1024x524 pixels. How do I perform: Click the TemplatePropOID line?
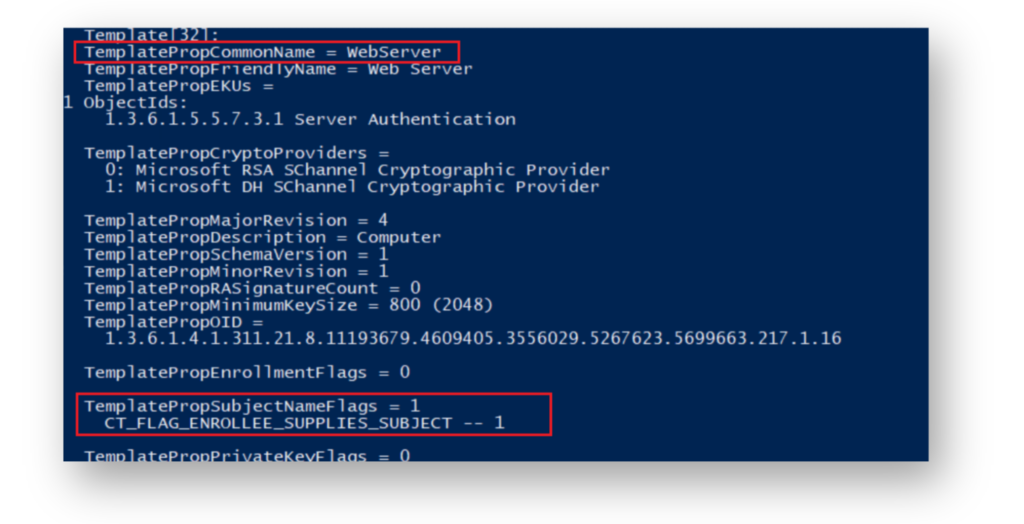(x=173, y=323)
